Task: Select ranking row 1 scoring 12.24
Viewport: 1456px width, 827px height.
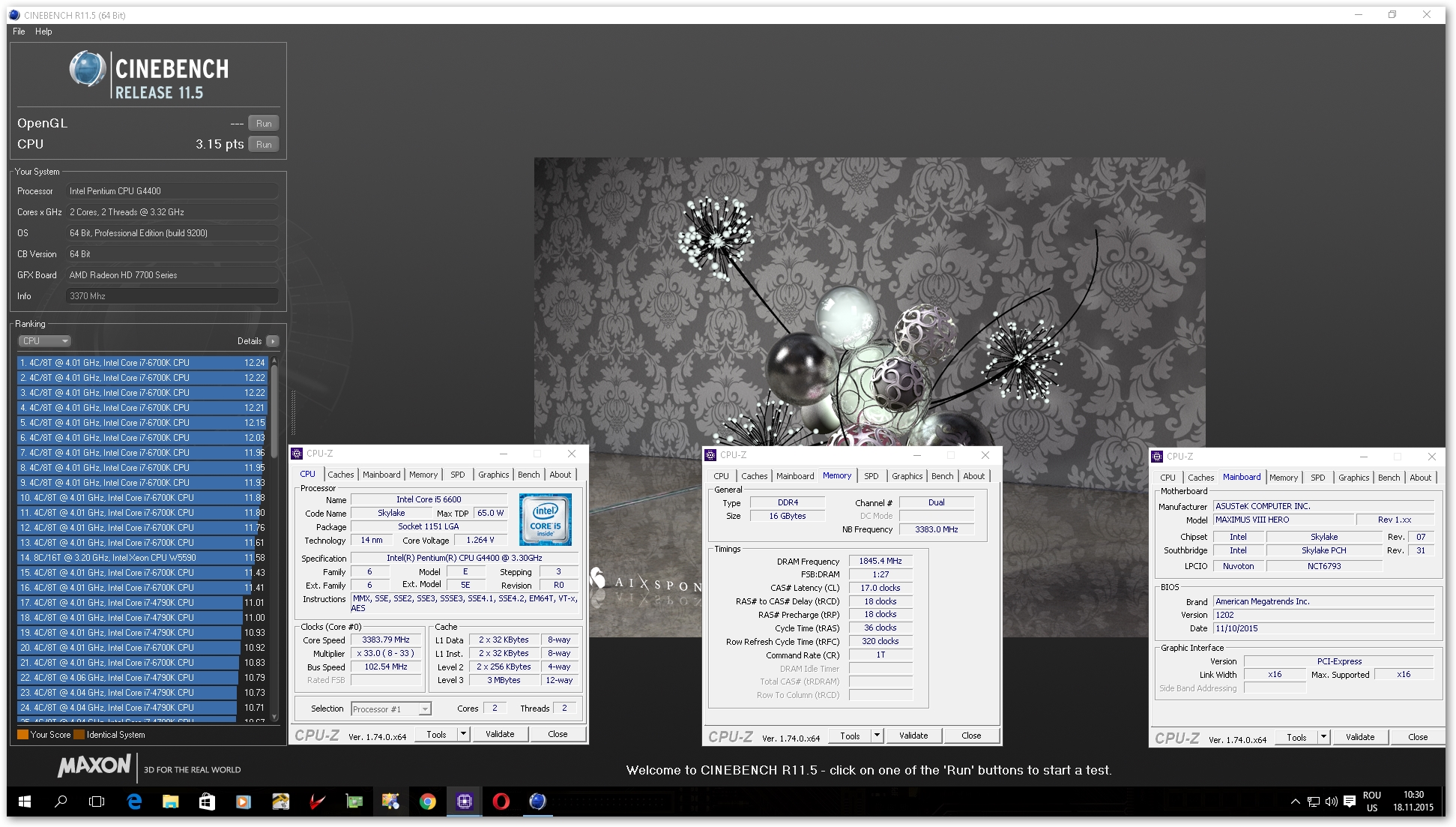Action: (142, 363)
